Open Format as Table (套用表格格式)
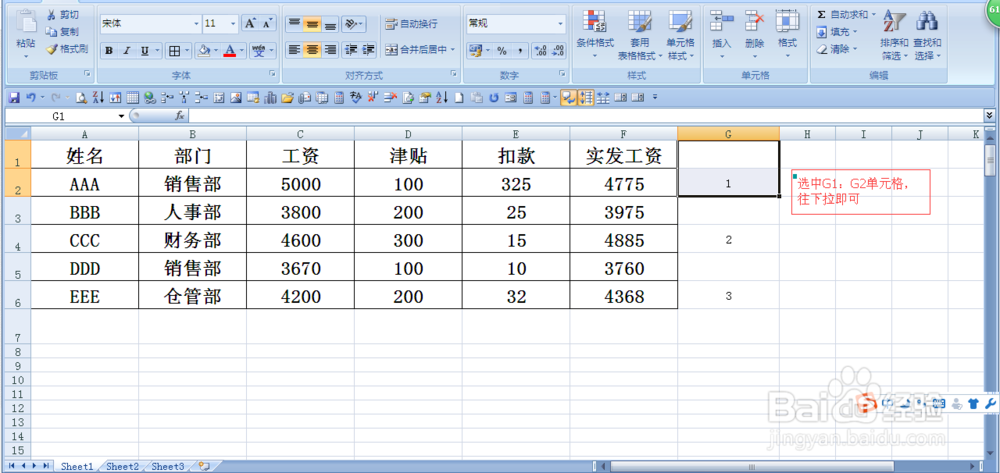 (x=640, y=34)
